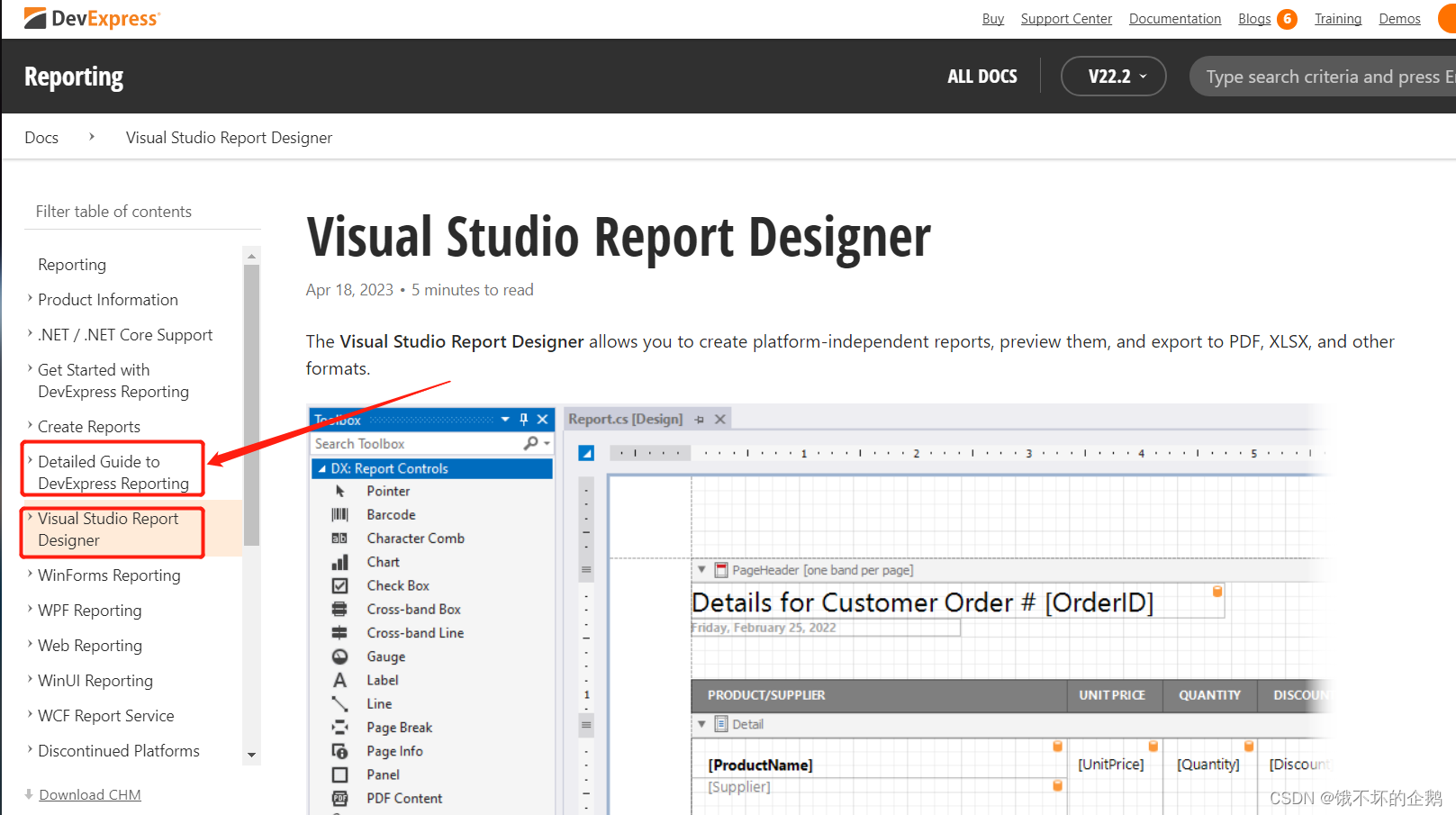
Task: Go to Docs breadcrumb link
Action: (41, 137)
